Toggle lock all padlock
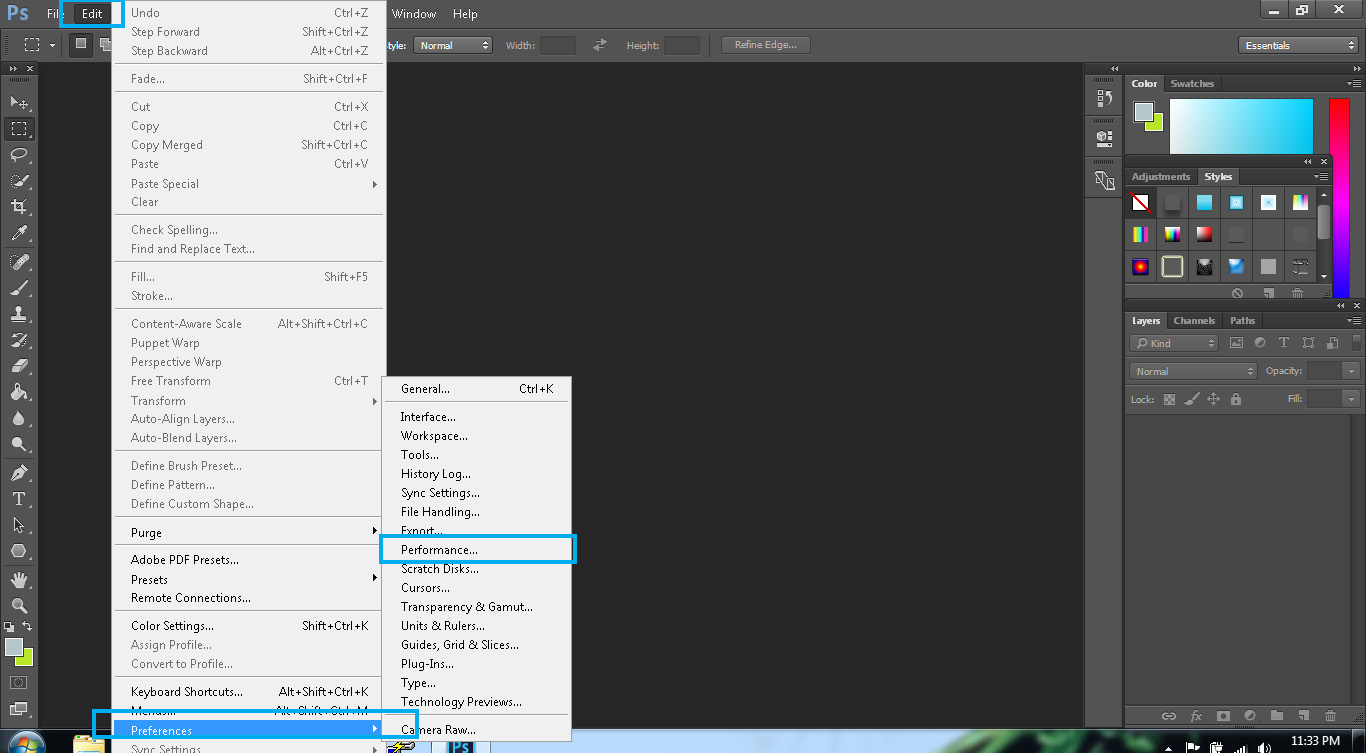The height and width of the screenshot is (753, 1366). tap(1236, 399)
